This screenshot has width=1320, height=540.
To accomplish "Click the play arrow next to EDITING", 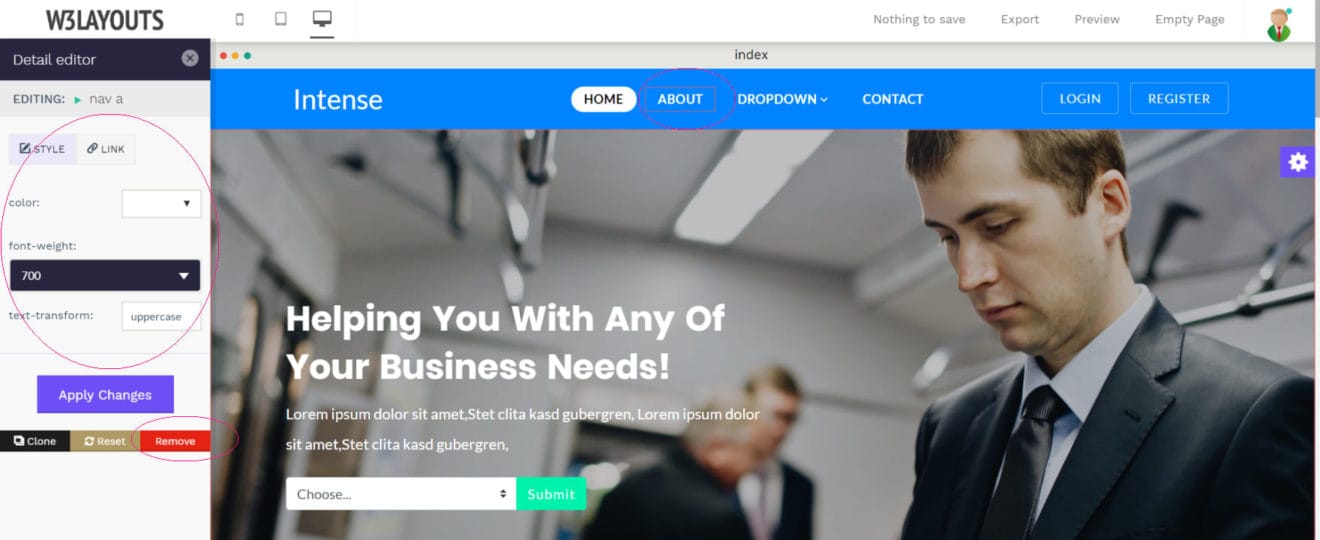I will 78,99.
